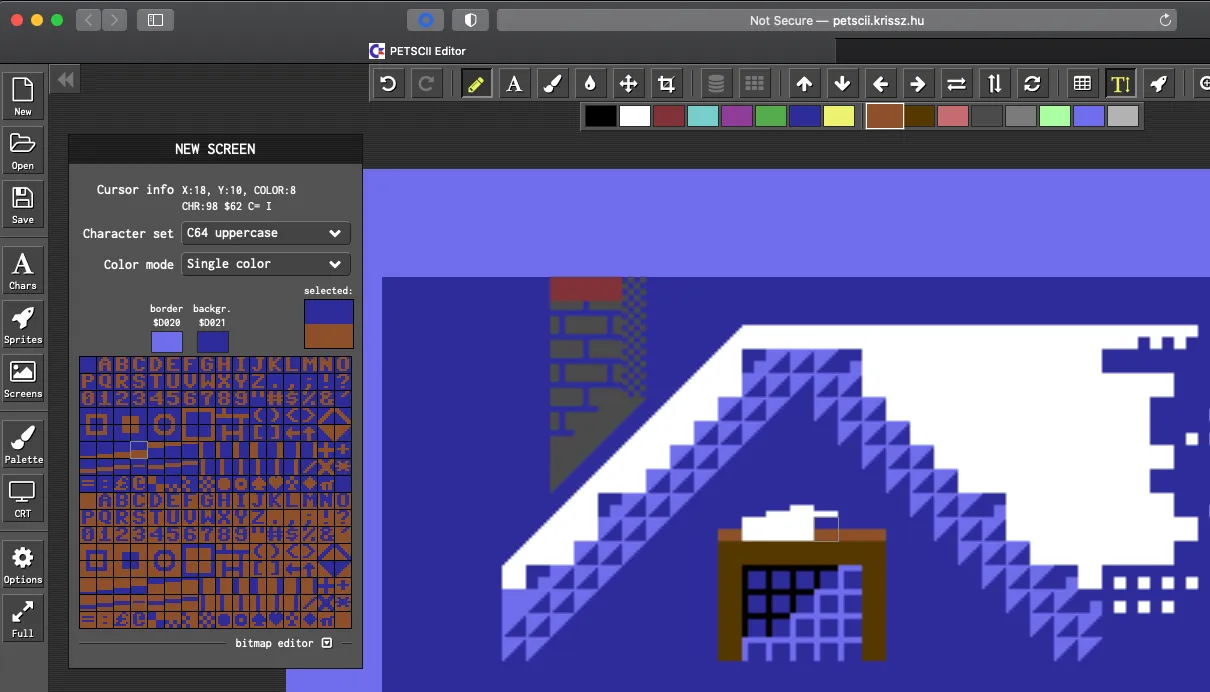This screenshot has width=1210, height=692.
Task: Pick the dark red palette color
Action: 669,116
